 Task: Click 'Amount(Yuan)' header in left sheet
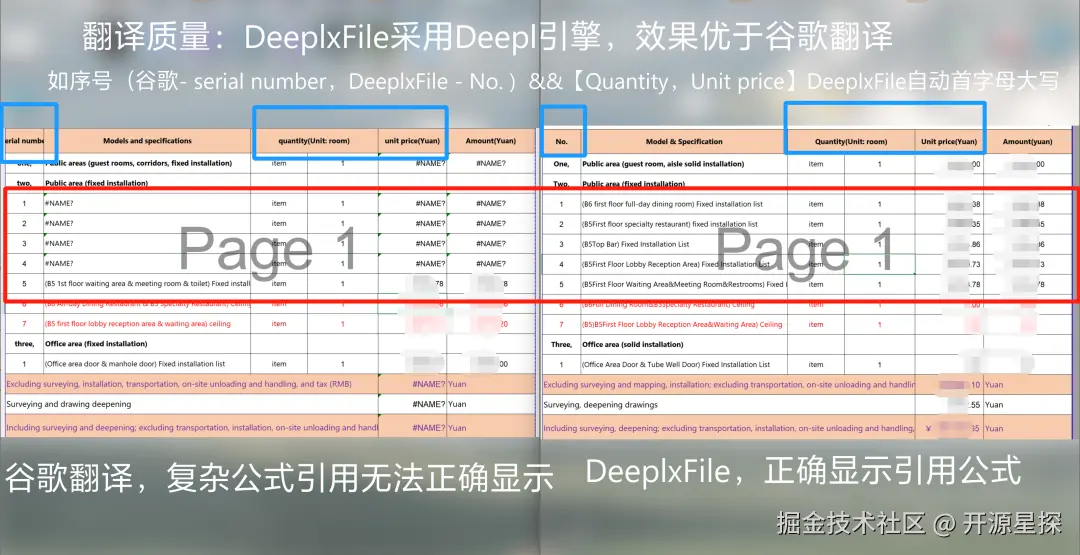(490, 140)
